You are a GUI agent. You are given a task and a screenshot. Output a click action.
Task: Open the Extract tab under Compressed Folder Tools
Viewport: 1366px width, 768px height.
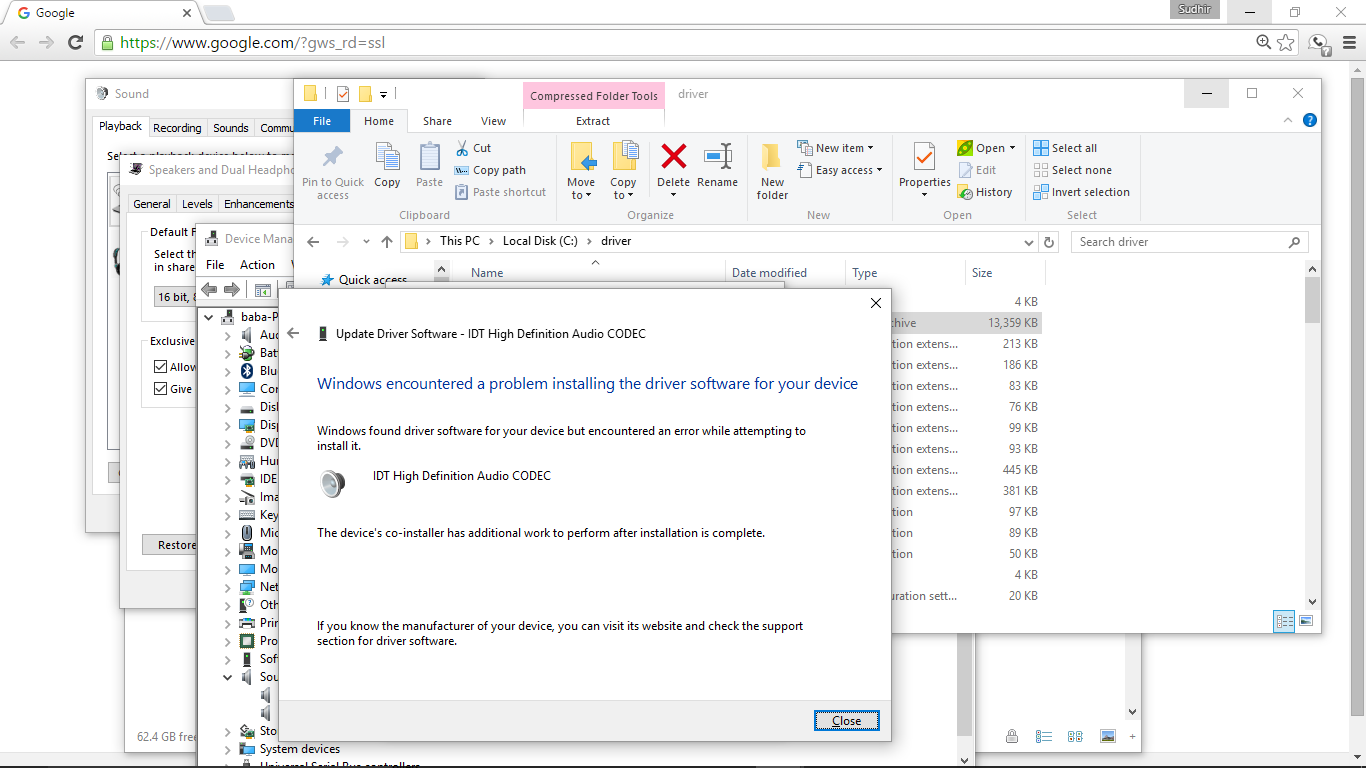coord(593,121)
